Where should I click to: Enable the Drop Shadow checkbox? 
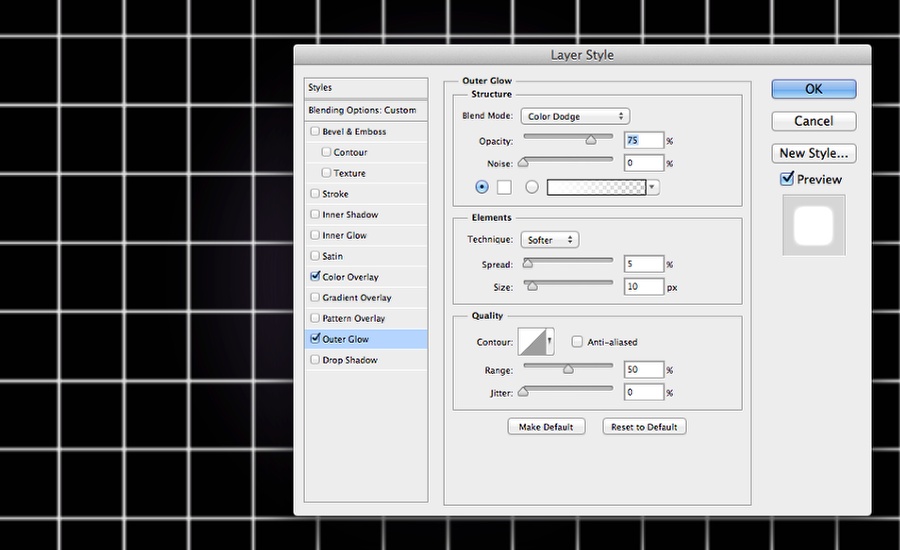(315, 359)
